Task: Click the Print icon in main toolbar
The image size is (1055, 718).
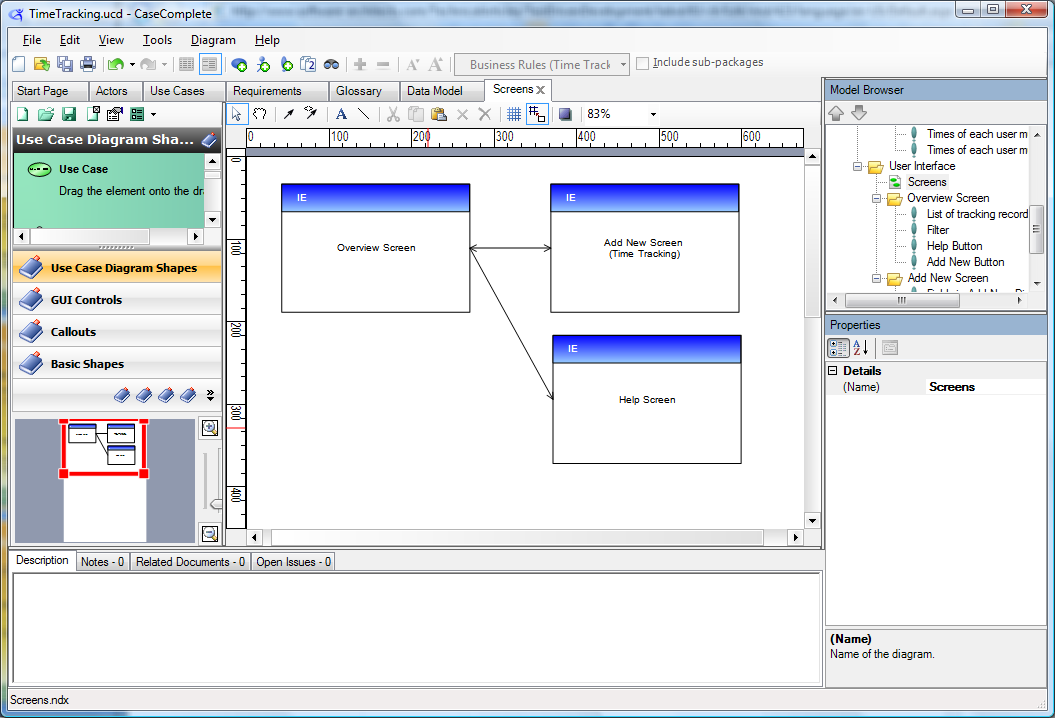Action: pos(88,64)
